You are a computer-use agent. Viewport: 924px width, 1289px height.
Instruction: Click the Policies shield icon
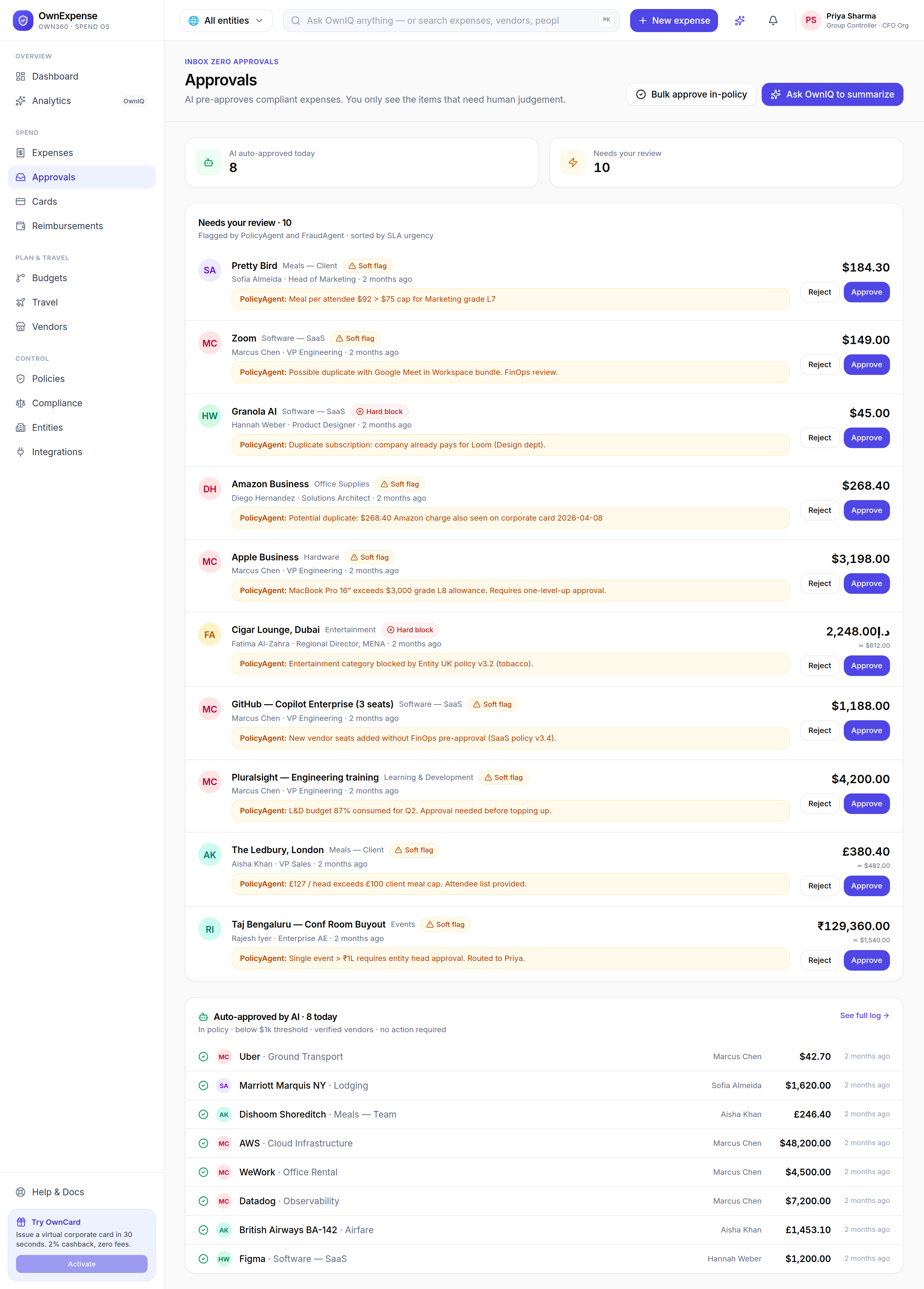pos(21,378)
